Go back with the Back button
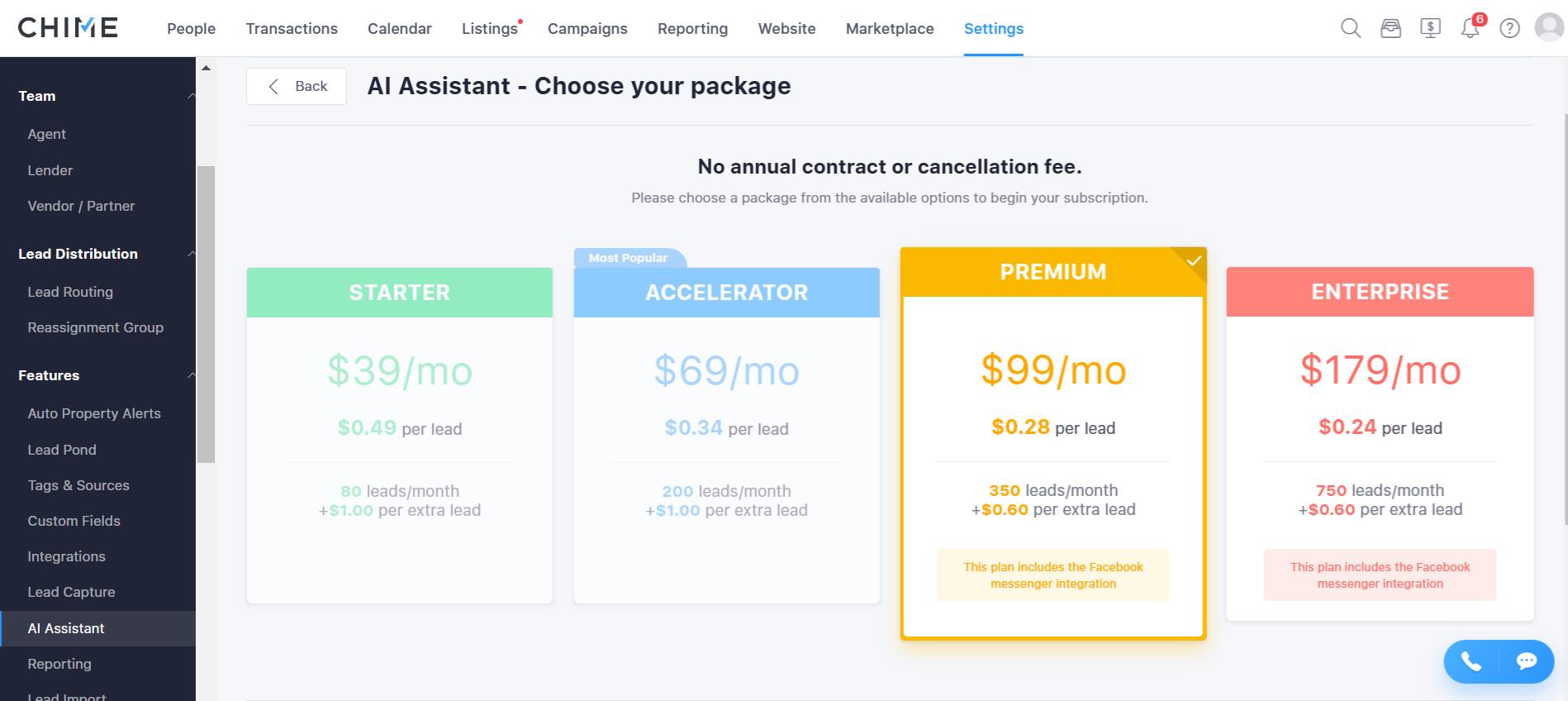The width and height of the screenshot is (1568, 701). tap(296, 86)
